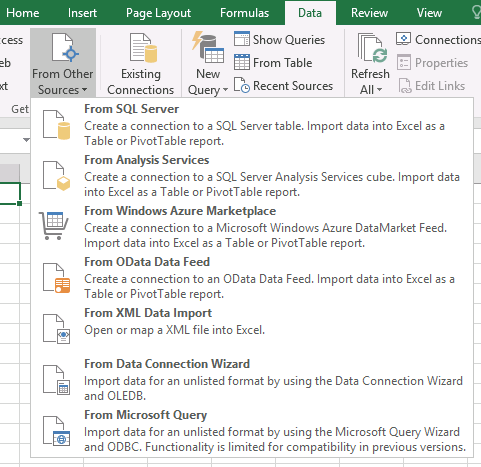Open the Review tab
Image resolution: width=481 pixels, height=467 pixels.
click(x=369, y=13)
